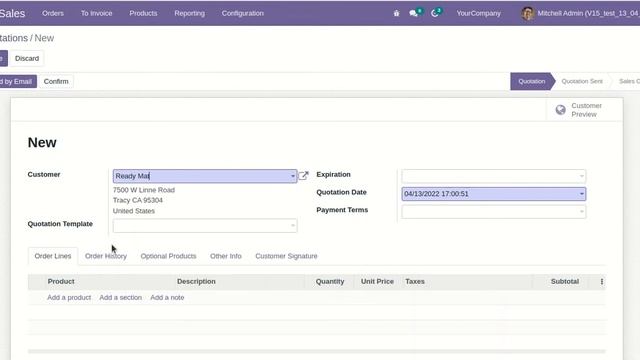Click the Taxes column header
This screenshot has height=360, width=640.
[415, 282]
